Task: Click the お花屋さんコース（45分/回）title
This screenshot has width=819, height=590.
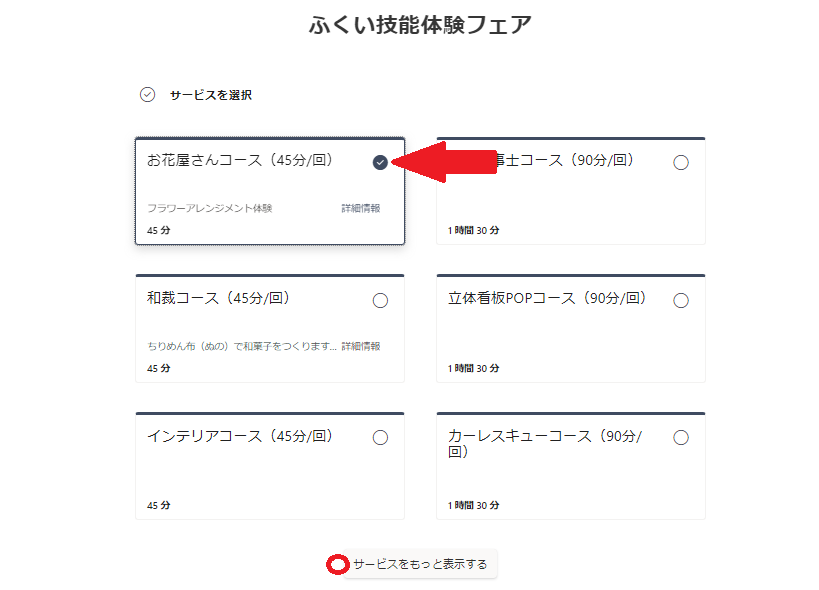Action: 240,160
